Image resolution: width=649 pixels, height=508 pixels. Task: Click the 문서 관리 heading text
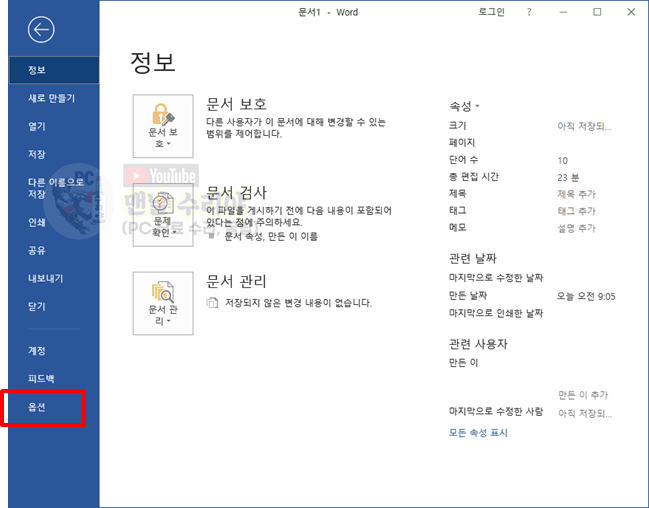(x=236, y=282)
